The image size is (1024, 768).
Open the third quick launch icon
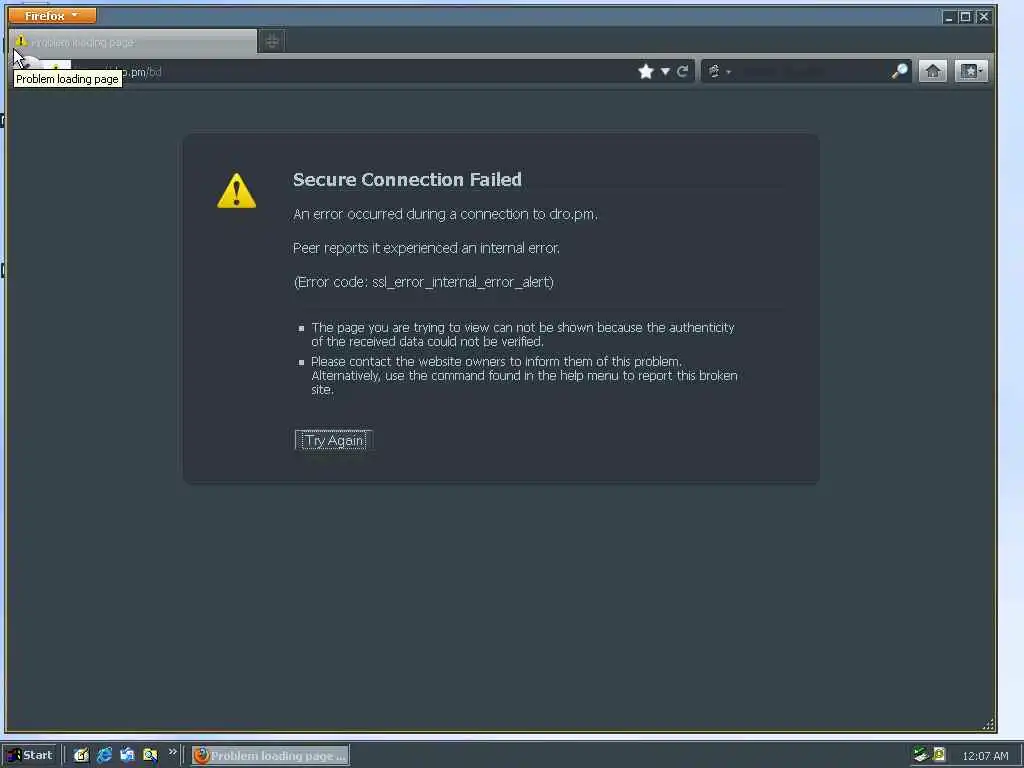[x=127, y=755]
